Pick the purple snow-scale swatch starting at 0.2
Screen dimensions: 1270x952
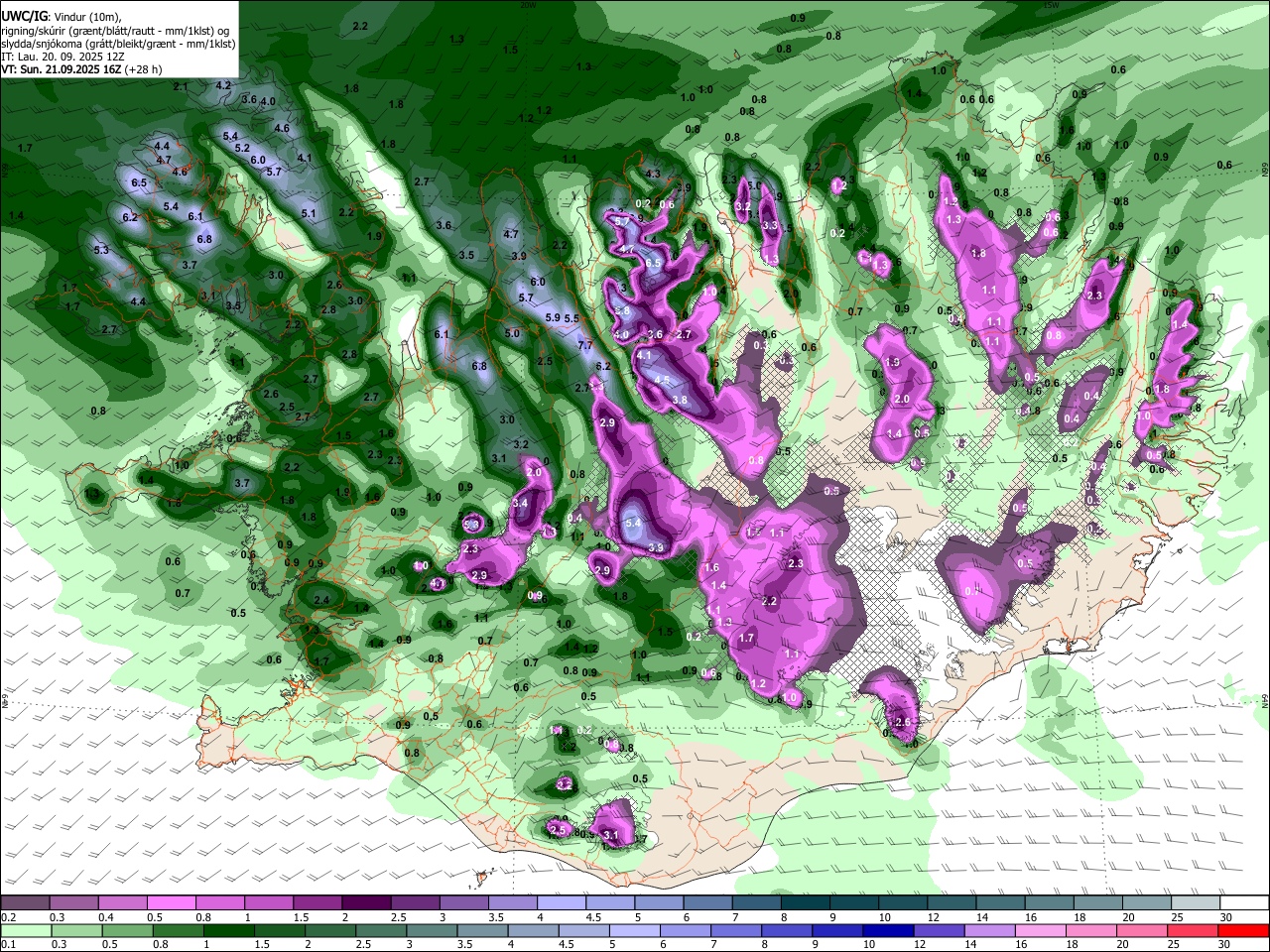pos(25,903)
